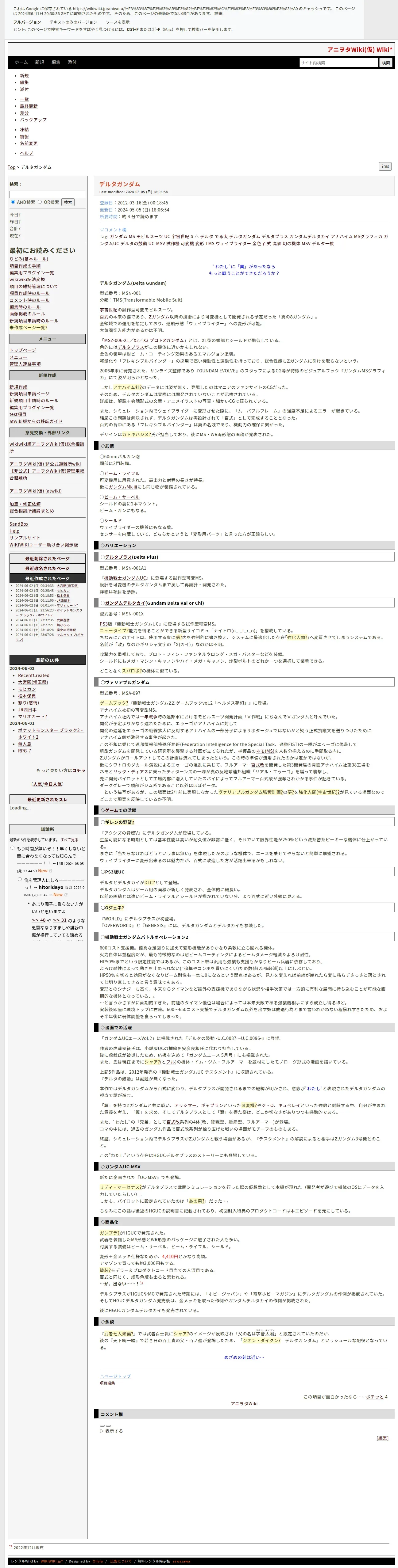Open the バックアップ link
This screenshot has width=398, height=1568.
[33, 120]
